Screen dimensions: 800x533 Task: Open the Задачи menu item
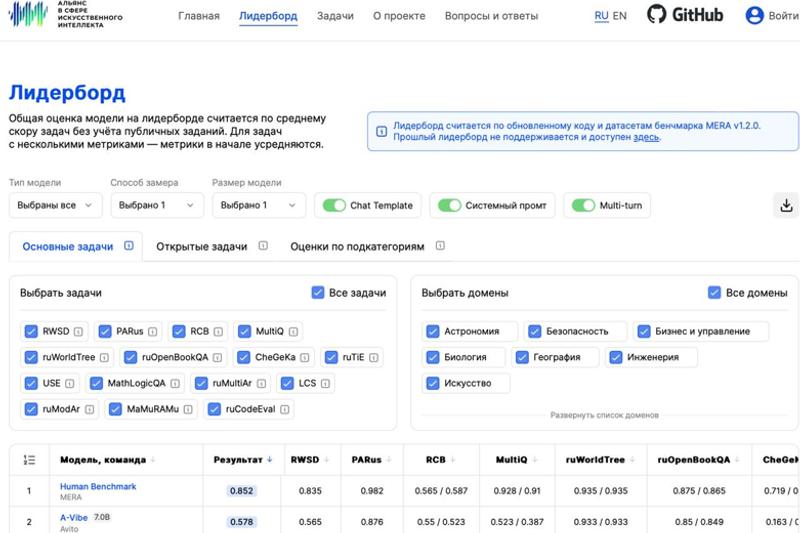coord(335,16)
